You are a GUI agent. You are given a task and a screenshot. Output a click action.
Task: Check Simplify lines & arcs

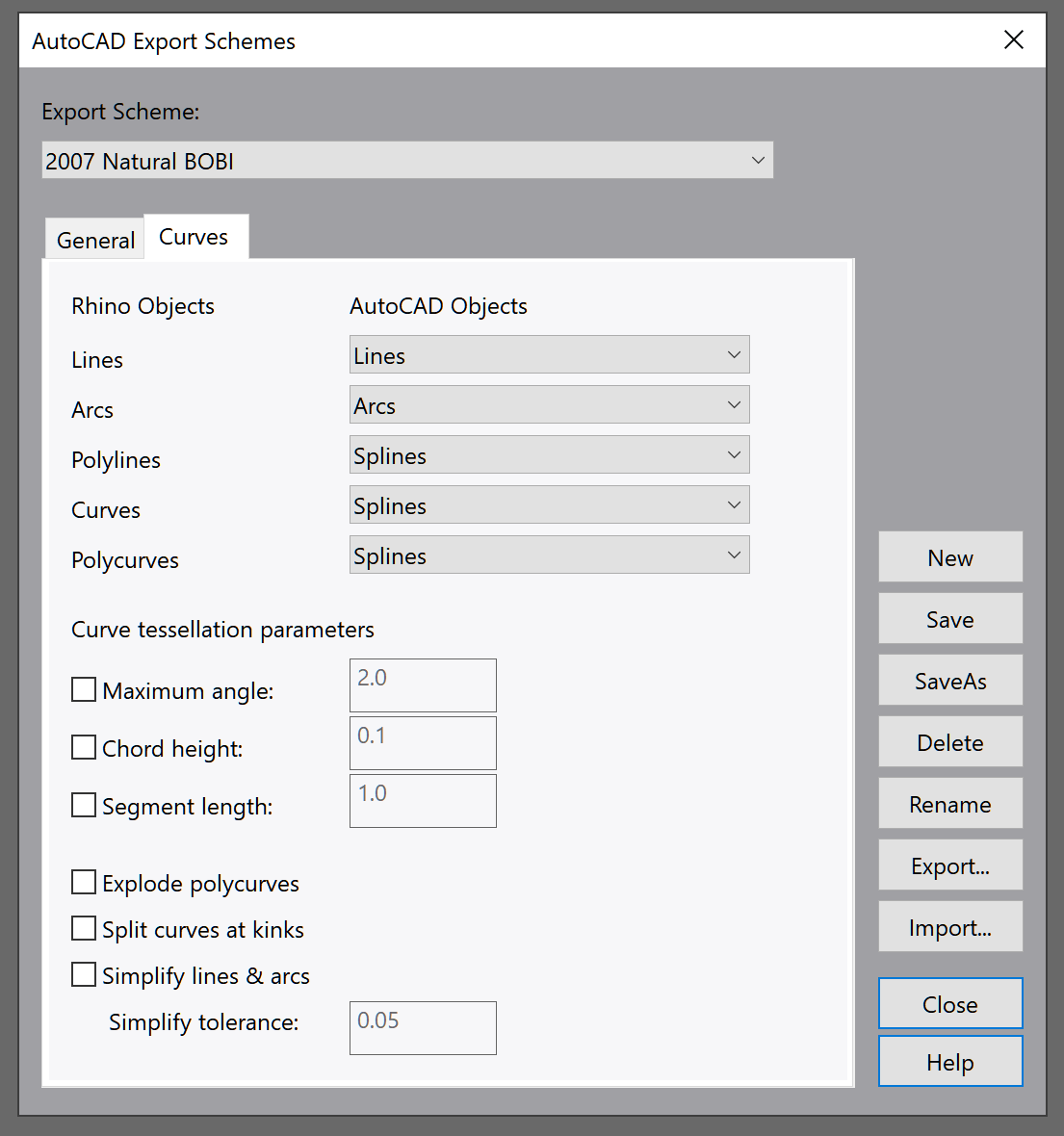84,975
